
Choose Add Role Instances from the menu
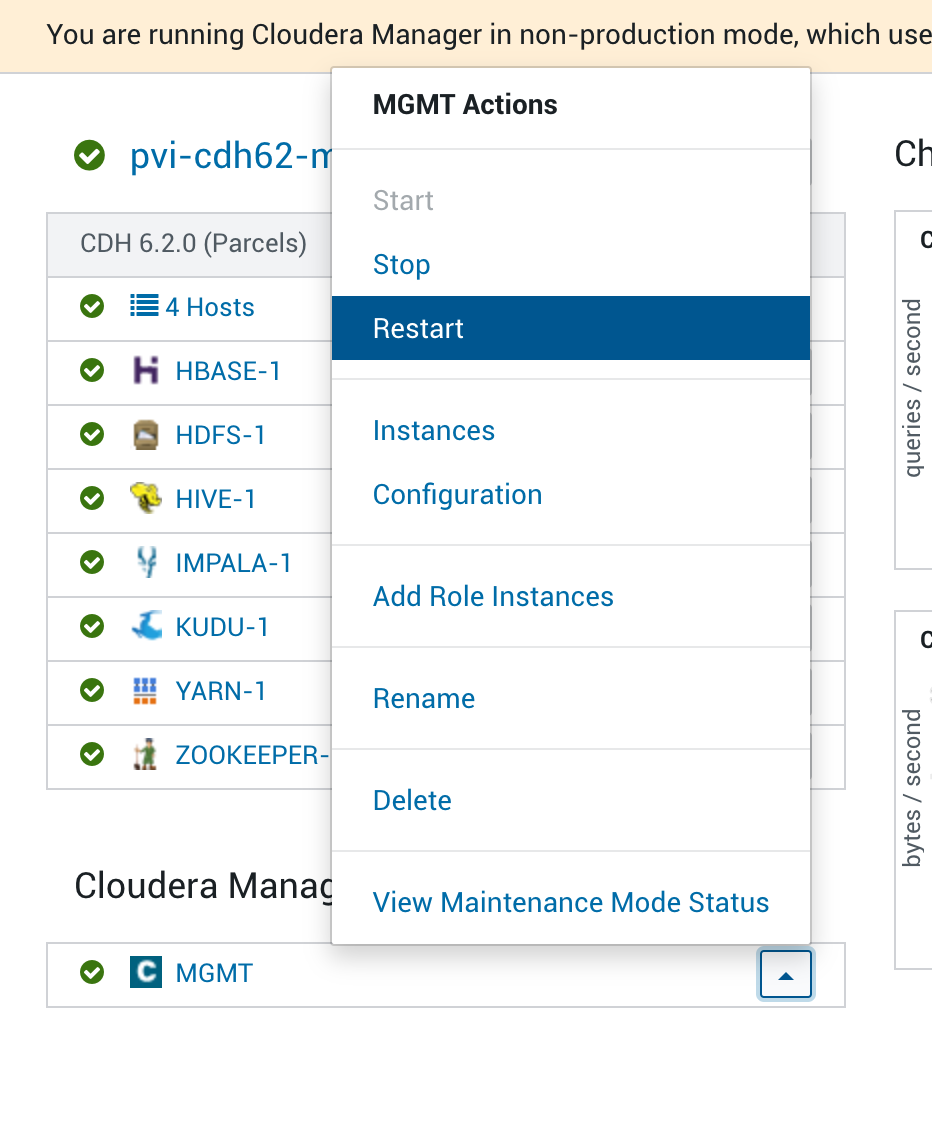pos(493,596)
